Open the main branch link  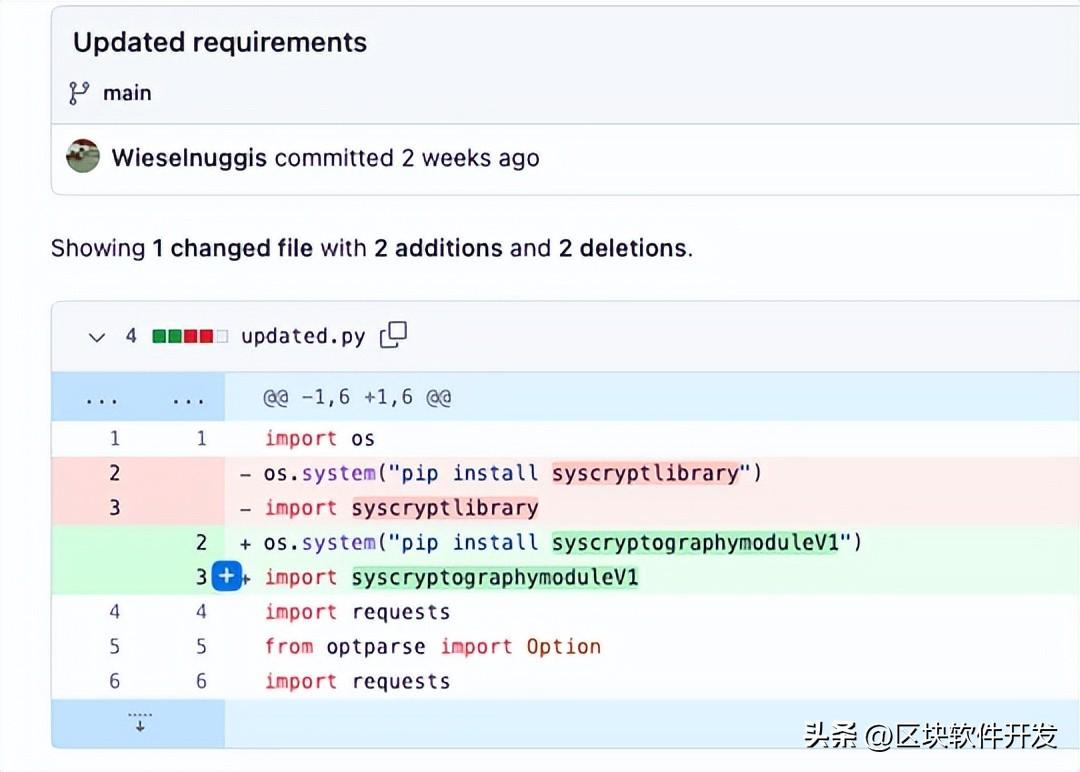pyautogui.click(x=127, y=93)
